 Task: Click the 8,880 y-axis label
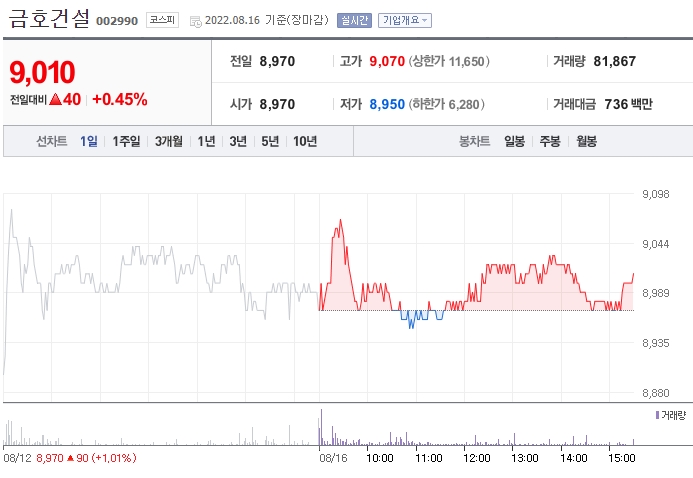pos(656,393)
